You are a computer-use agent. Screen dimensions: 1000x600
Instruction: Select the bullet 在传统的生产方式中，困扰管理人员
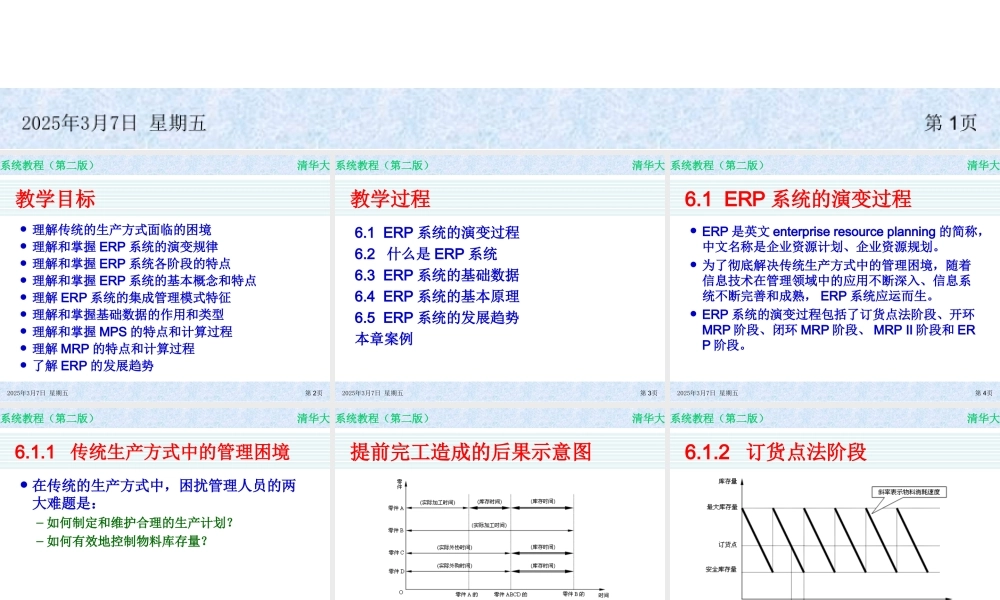[x=164, y=494]
